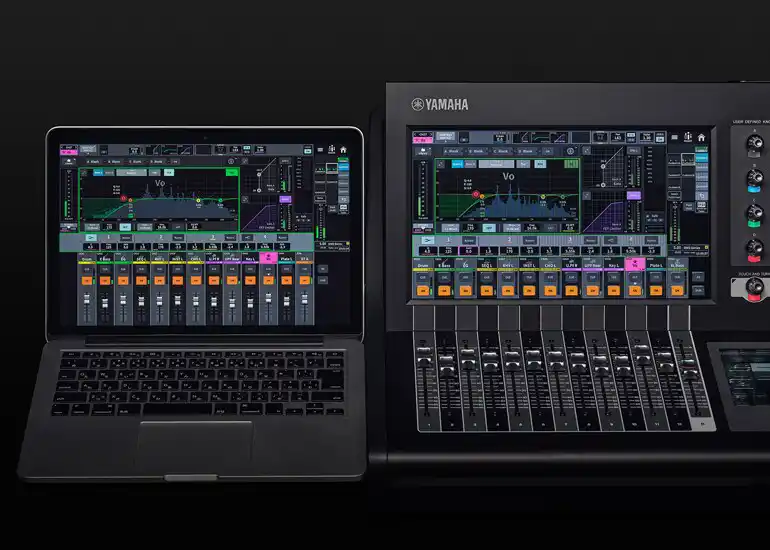Click the top user defined knob on console
The width and height of the screenshot is (770, 550).
point(754,143)
